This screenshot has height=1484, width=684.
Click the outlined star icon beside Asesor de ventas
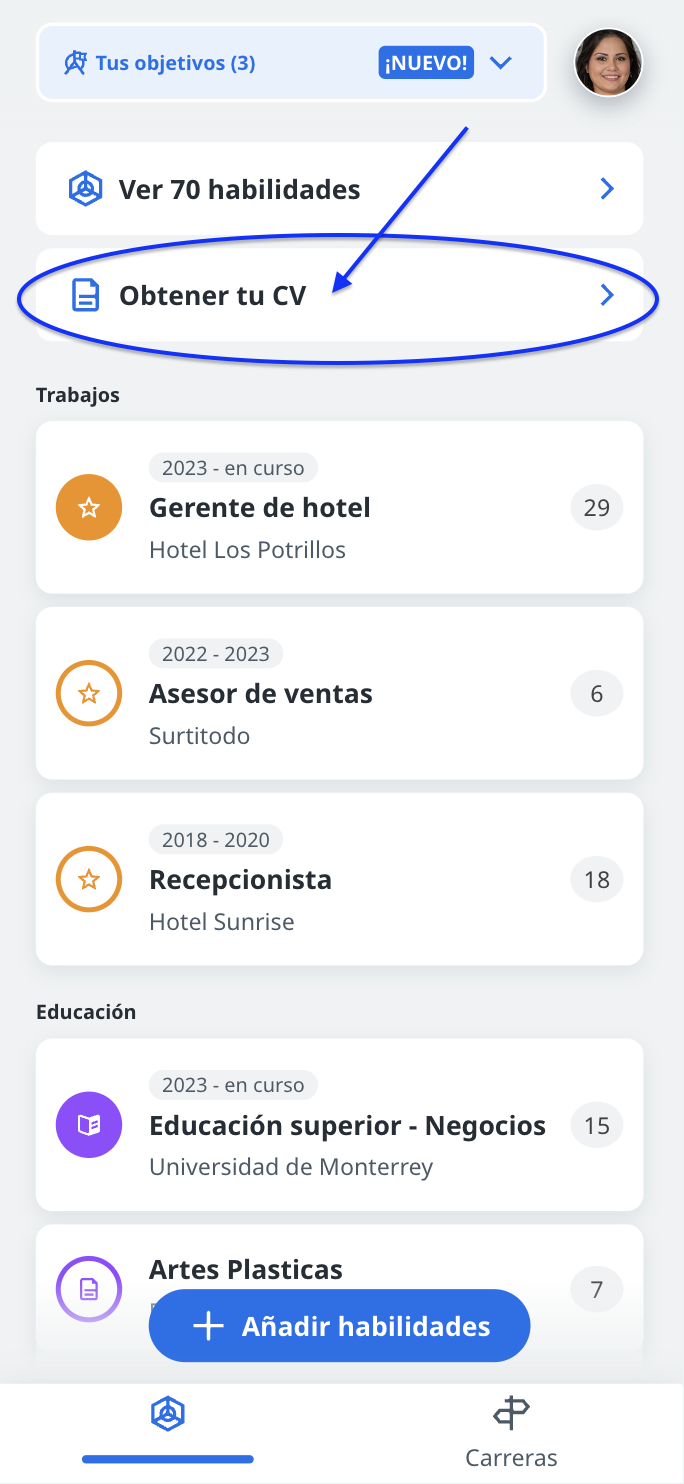pyautogui.click(x=89, y=693)
